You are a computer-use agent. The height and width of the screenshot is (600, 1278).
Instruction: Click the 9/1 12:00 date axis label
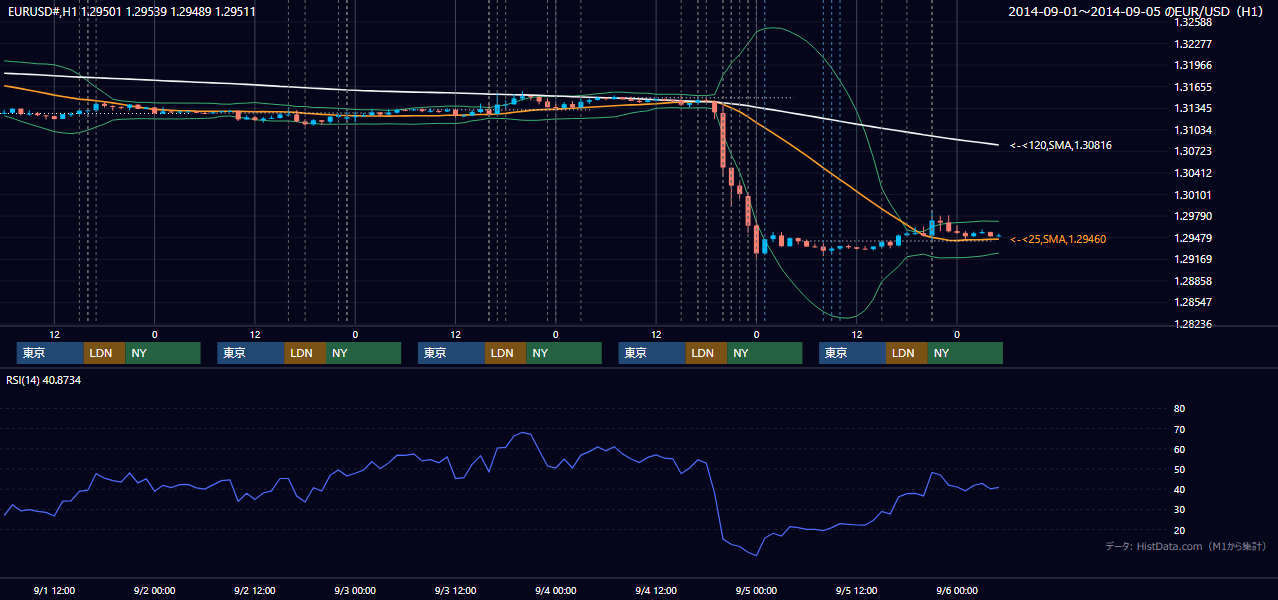[x=54, y=591]
